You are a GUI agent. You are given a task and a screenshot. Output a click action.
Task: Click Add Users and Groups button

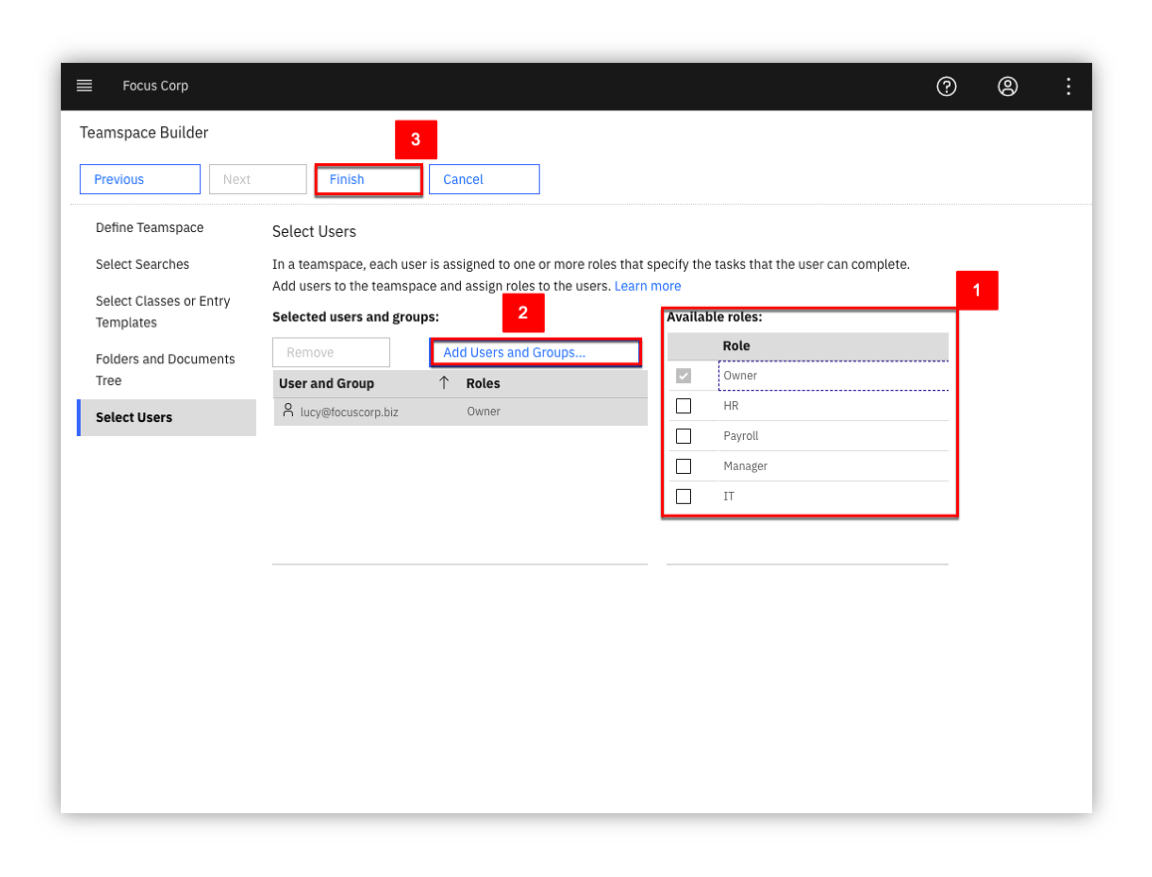[535, 353]
